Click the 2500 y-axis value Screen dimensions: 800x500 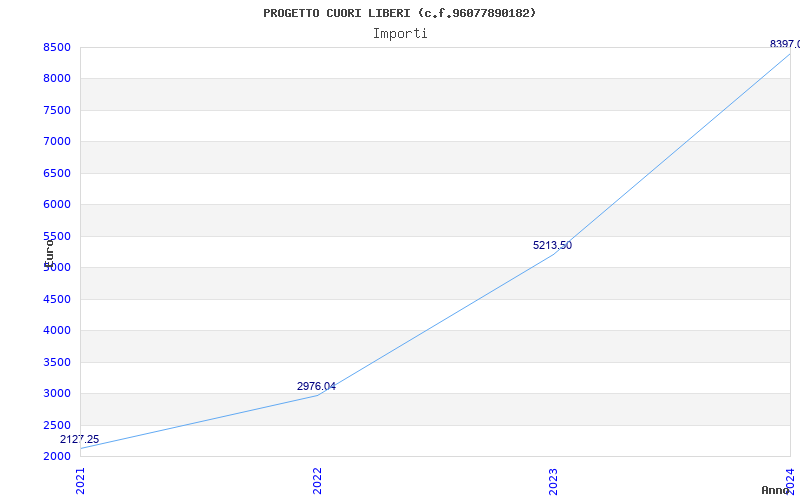(56, 425)
